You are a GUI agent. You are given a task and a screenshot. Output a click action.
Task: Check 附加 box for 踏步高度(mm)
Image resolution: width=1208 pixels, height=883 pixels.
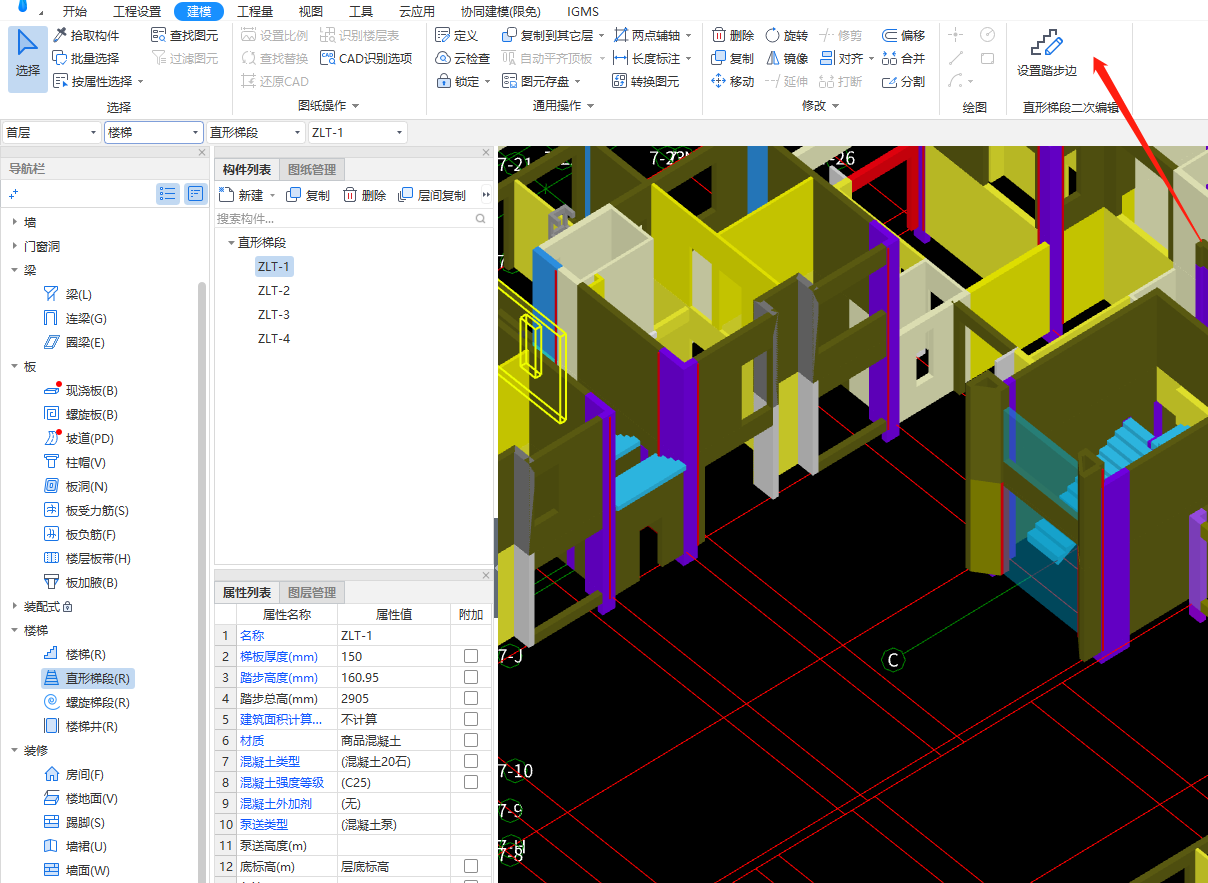pyautogui.click(x=471, y=677)
